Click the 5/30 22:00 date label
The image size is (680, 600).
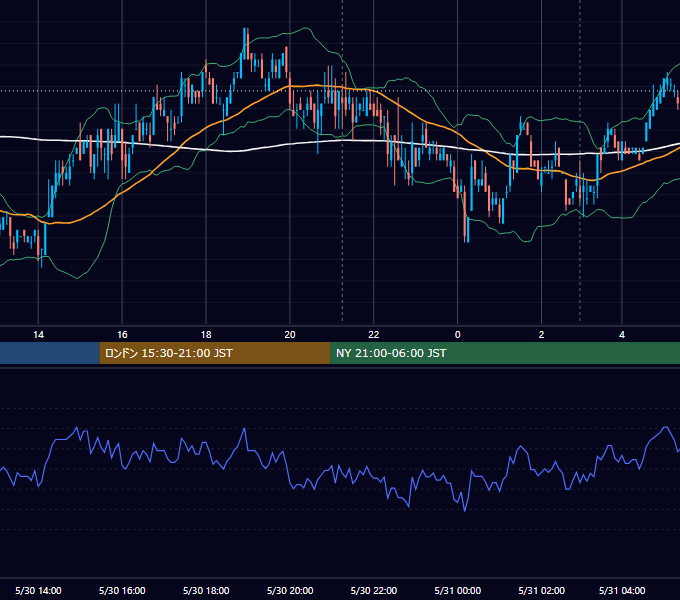pos(373,590)
